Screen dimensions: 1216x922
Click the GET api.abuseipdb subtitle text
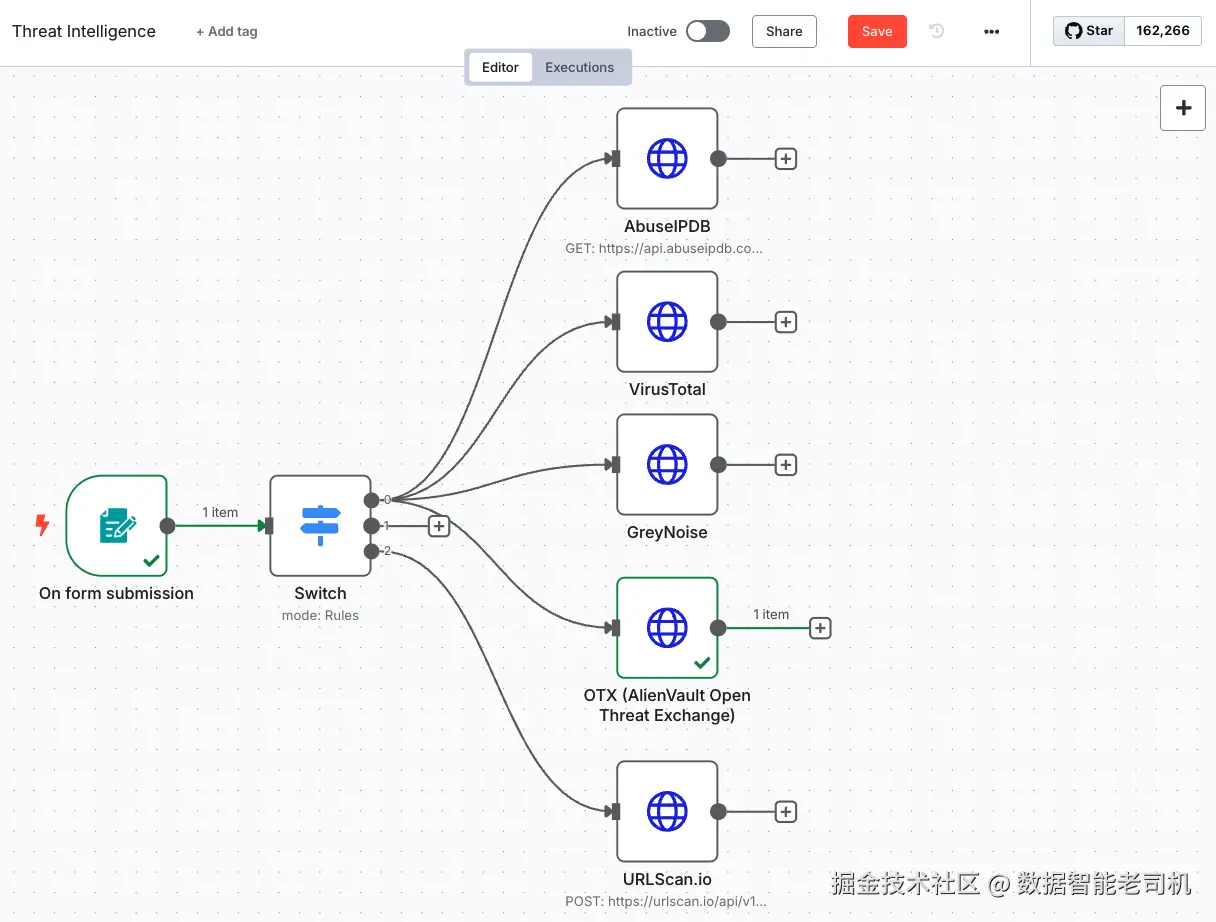(x=664, y=248)
